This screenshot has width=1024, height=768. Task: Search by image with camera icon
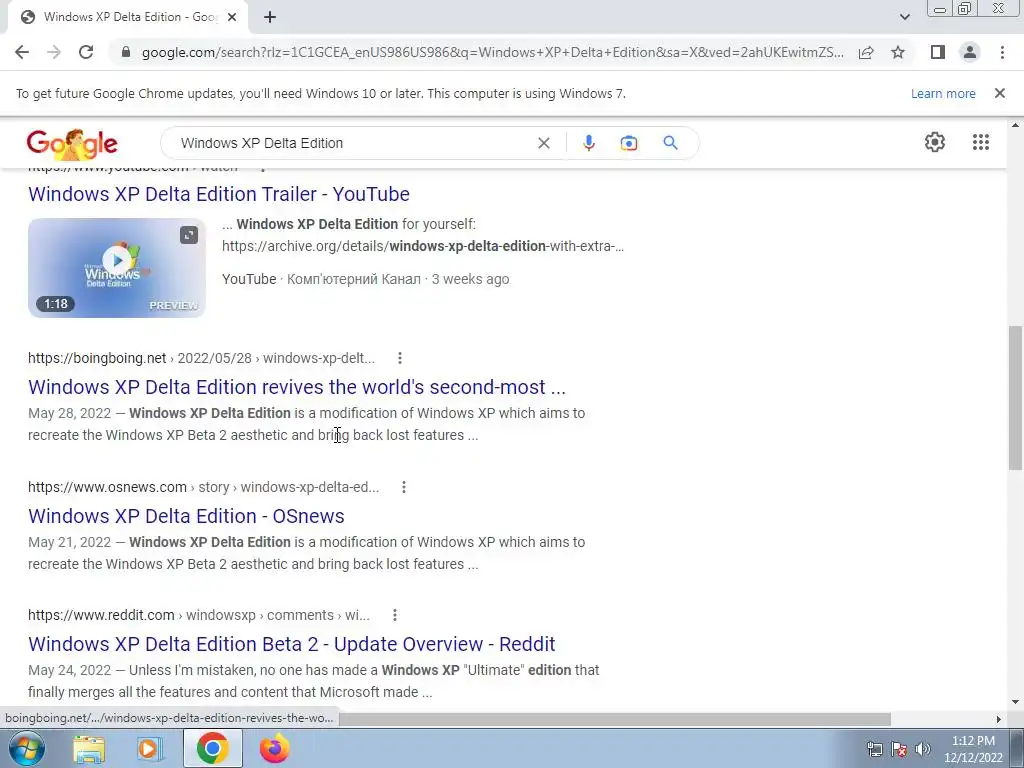(629, 143)
